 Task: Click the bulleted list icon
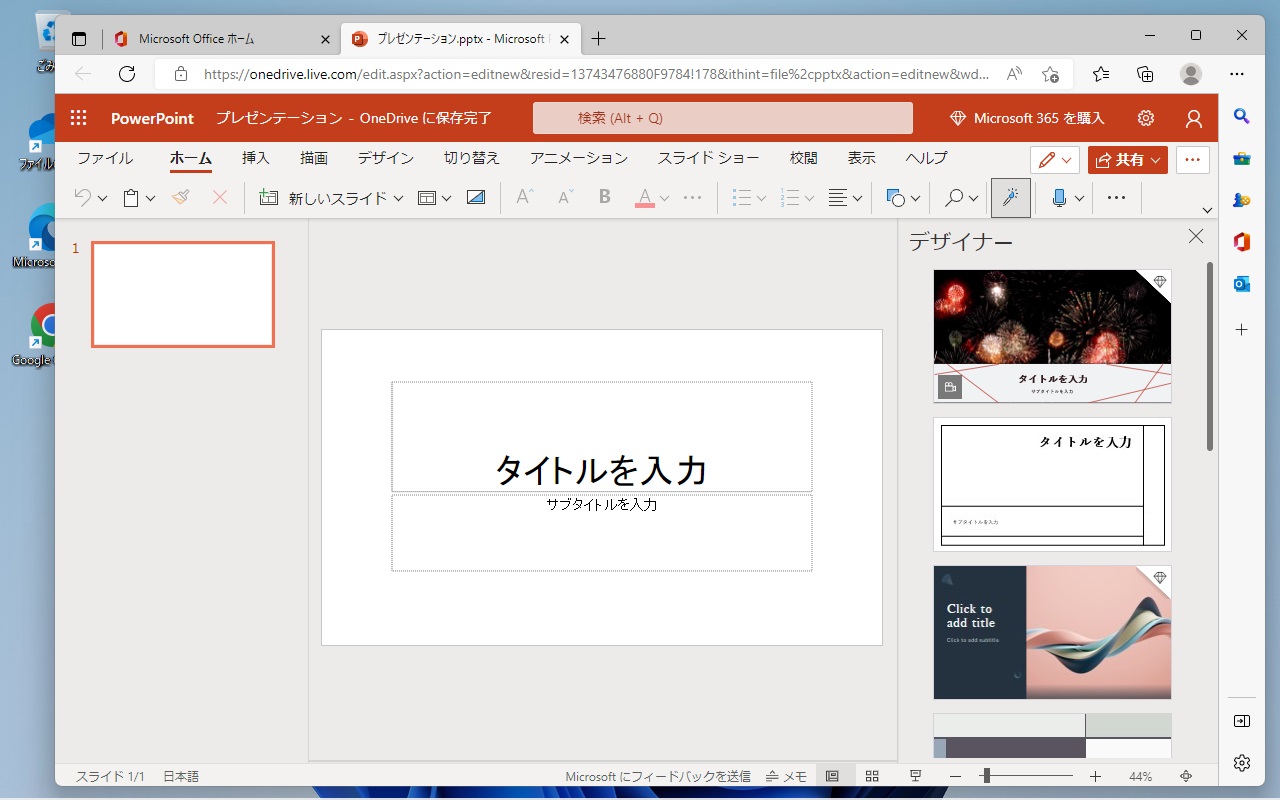coord(742,198)
